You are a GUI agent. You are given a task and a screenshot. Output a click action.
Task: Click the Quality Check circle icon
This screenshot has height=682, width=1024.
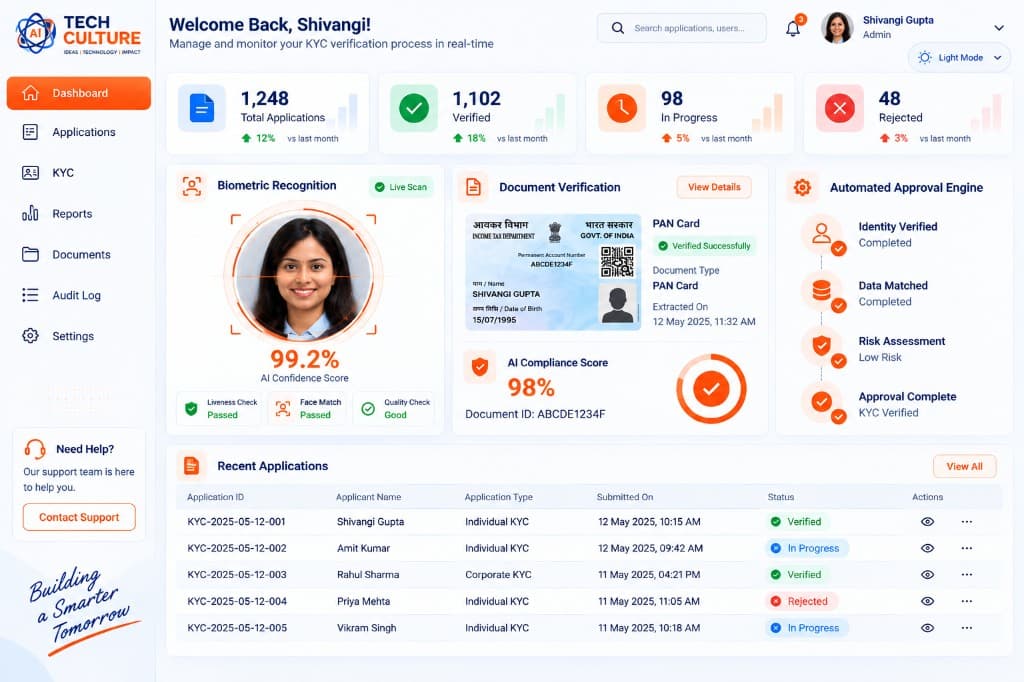(368, 409)
